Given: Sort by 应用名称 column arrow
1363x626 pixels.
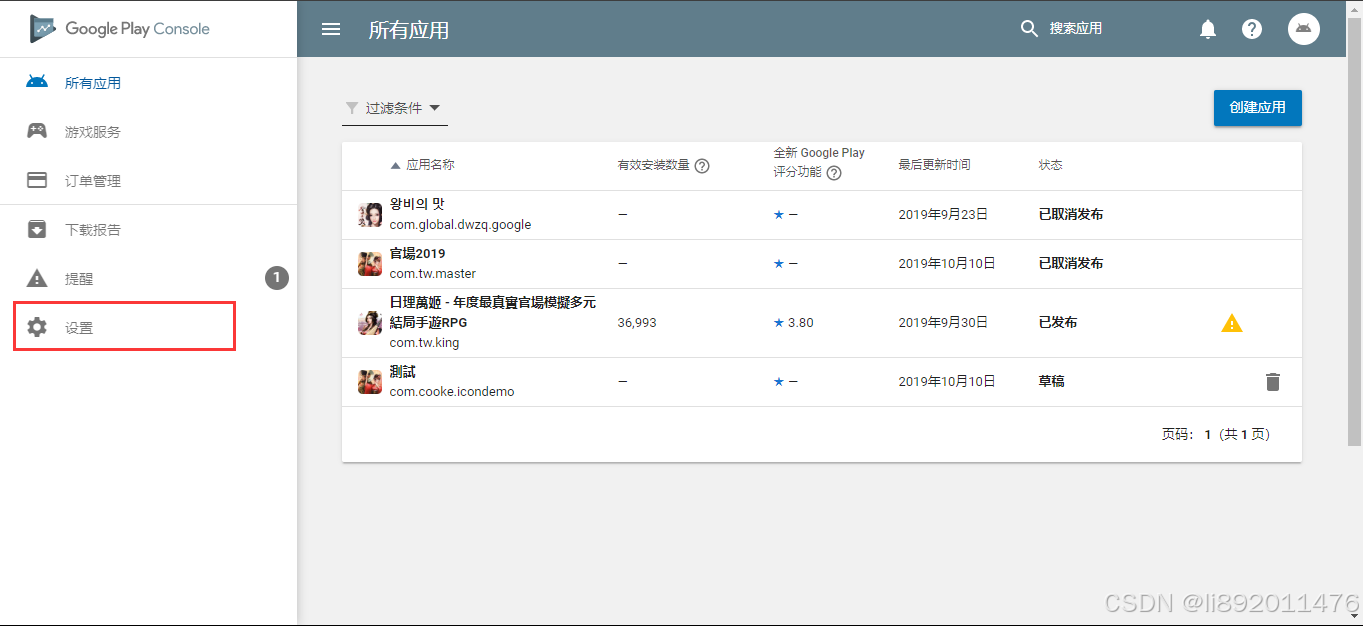Looking at the screenshot, I should 395,165.
